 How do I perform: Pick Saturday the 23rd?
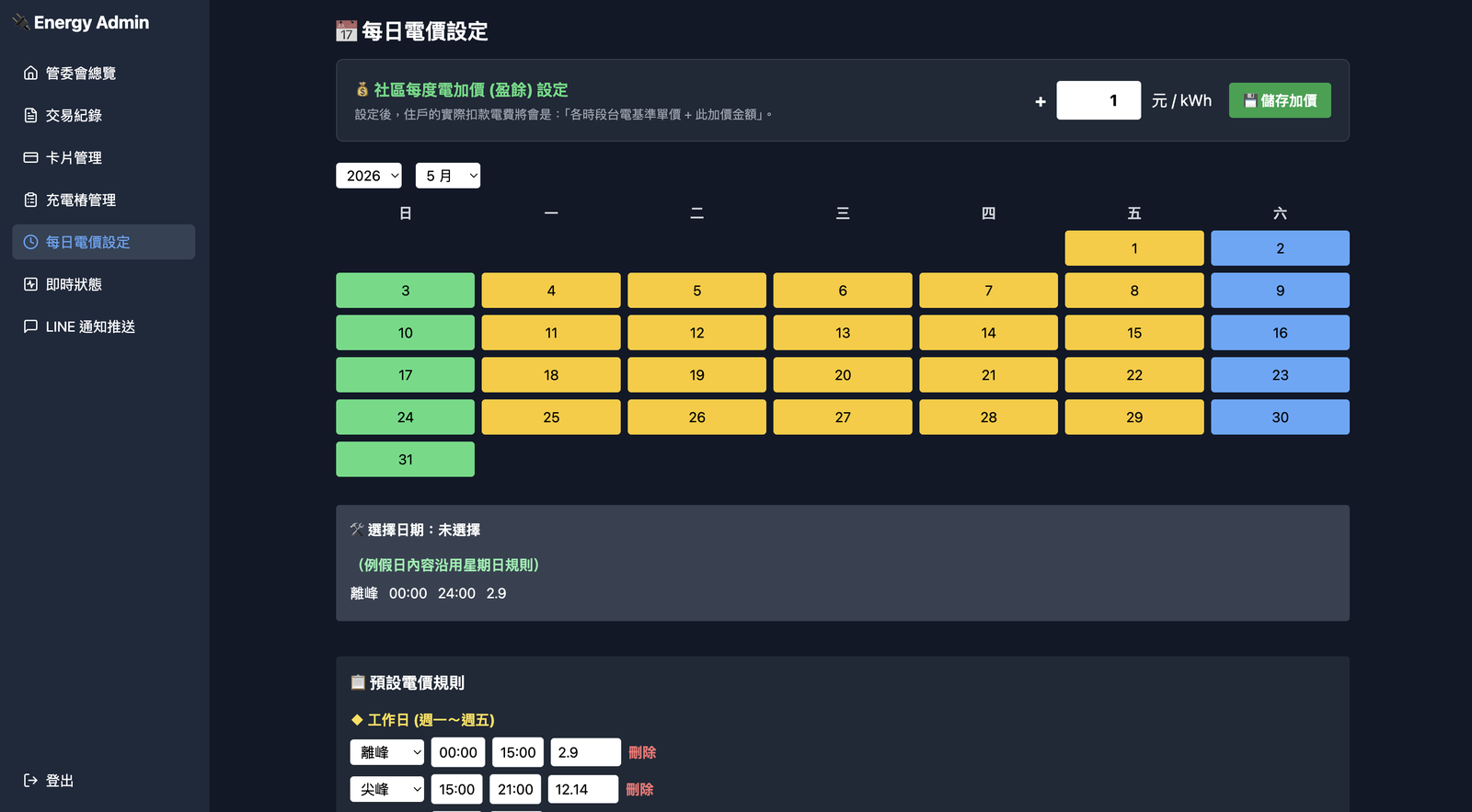point(1280,375)
